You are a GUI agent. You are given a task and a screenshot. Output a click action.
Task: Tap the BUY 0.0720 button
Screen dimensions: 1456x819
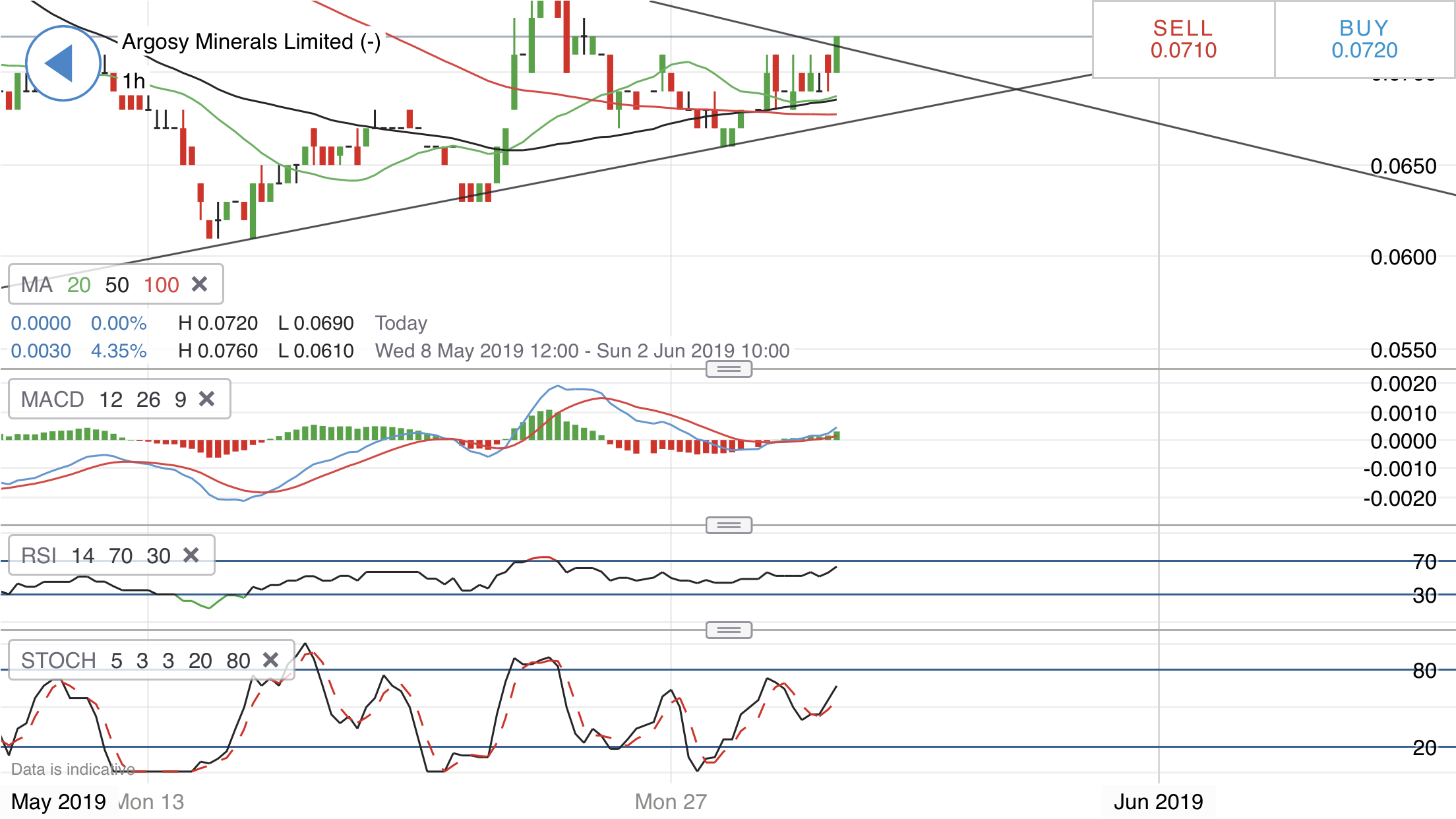[x=1364, y=40]
